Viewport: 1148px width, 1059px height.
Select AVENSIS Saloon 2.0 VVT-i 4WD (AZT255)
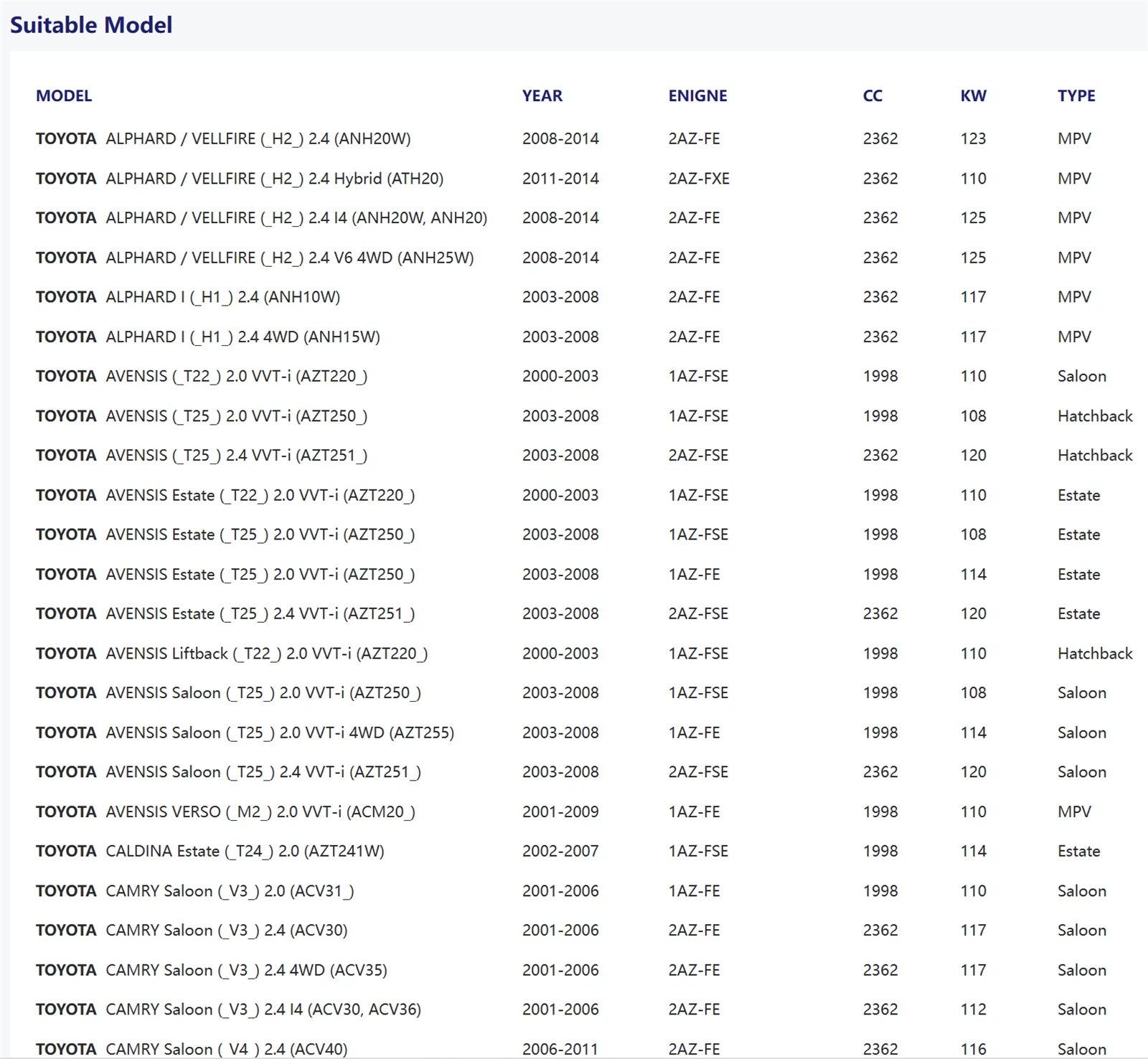245,733
